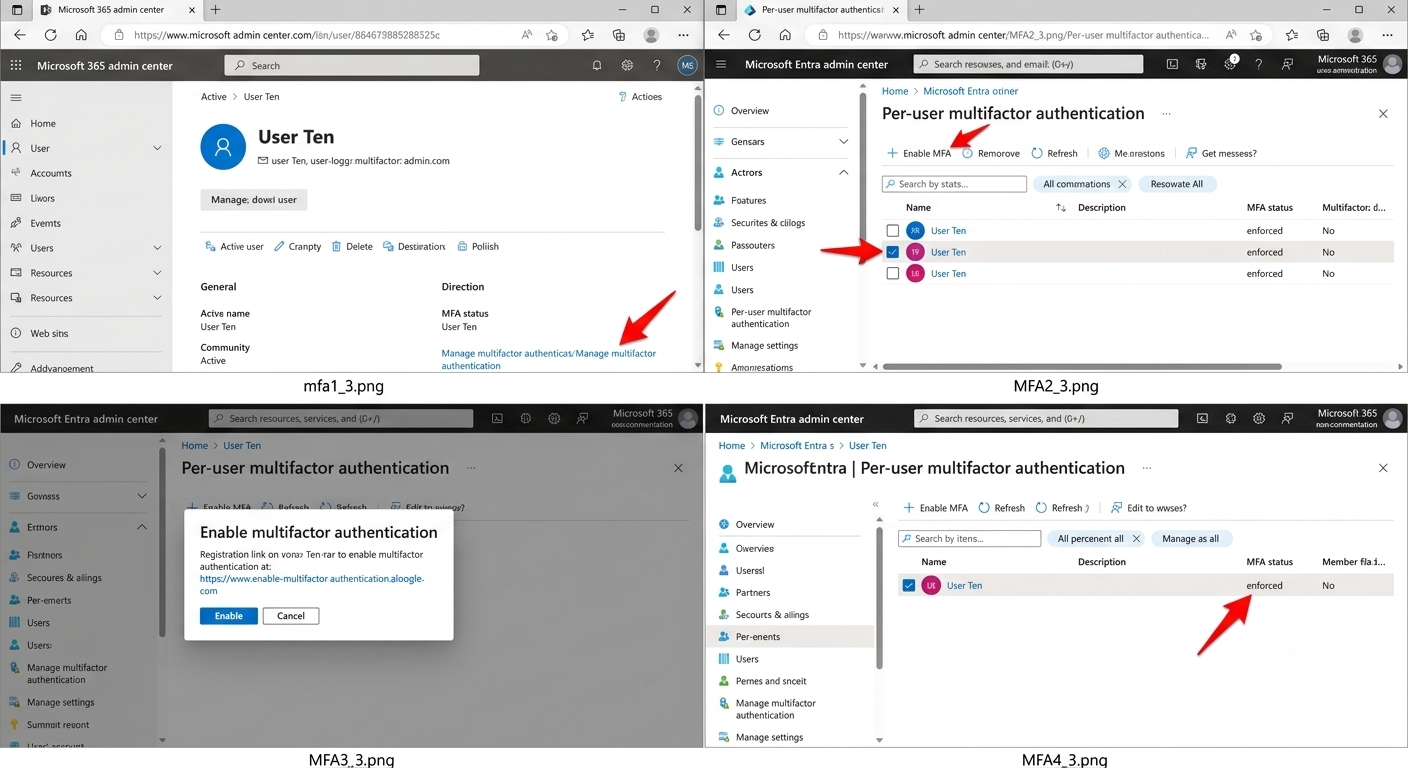Click the MS account avatar in Microsoft 365 admin center
This screenshot has width=1408, height=768.
687,65
